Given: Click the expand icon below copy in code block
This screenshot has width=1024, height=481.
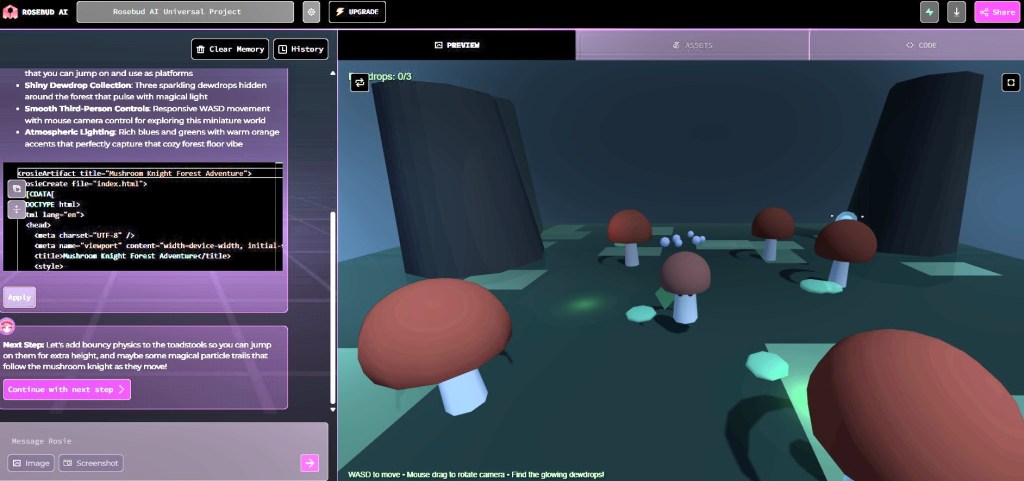Looking at the screenshot, I should point(17,209).
